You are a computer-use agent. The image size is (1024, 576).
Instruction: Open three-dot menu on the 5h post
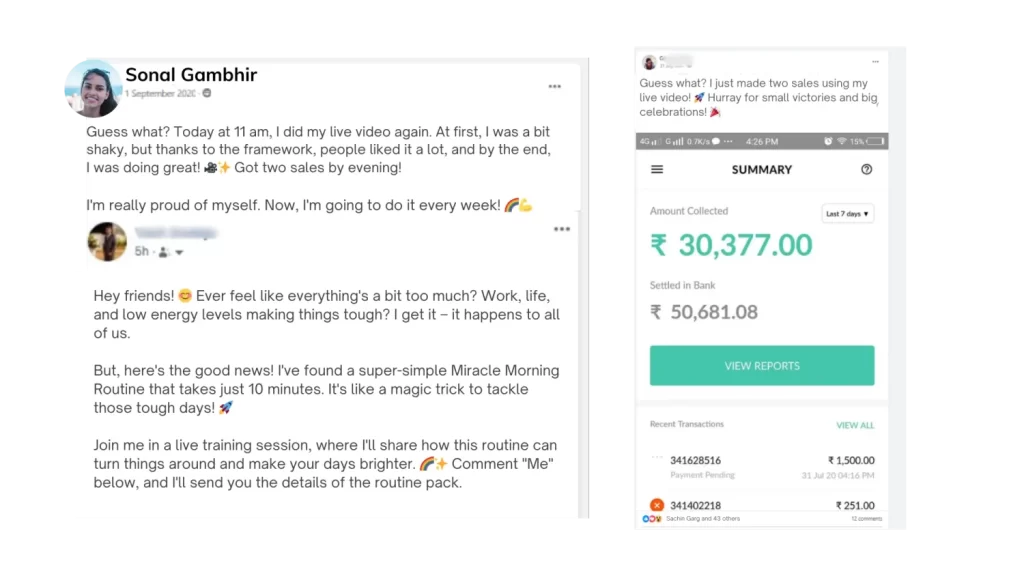[562, 229]
